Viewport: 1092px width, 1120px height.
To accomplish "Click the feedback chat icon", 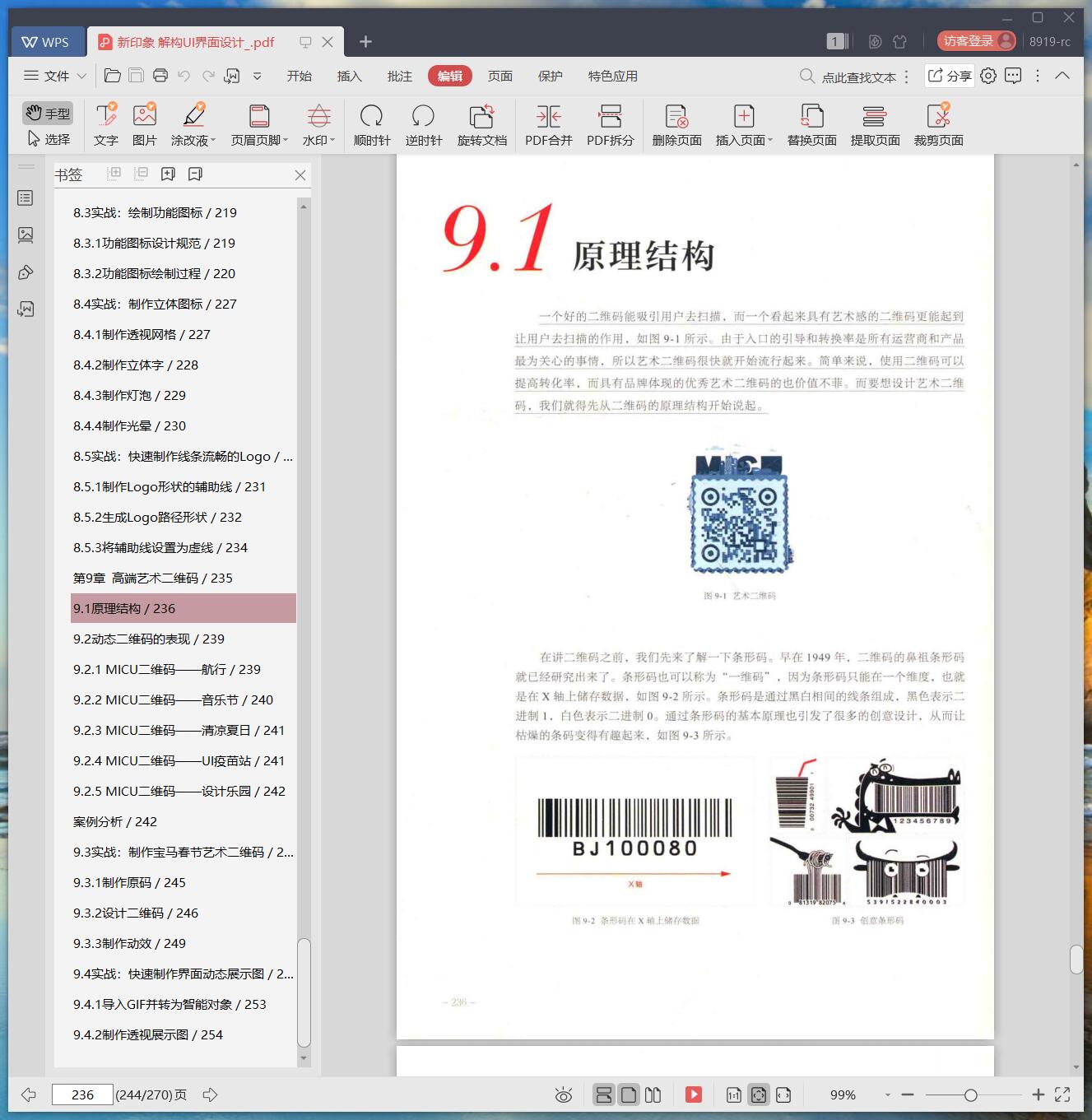I will 1013,76.
